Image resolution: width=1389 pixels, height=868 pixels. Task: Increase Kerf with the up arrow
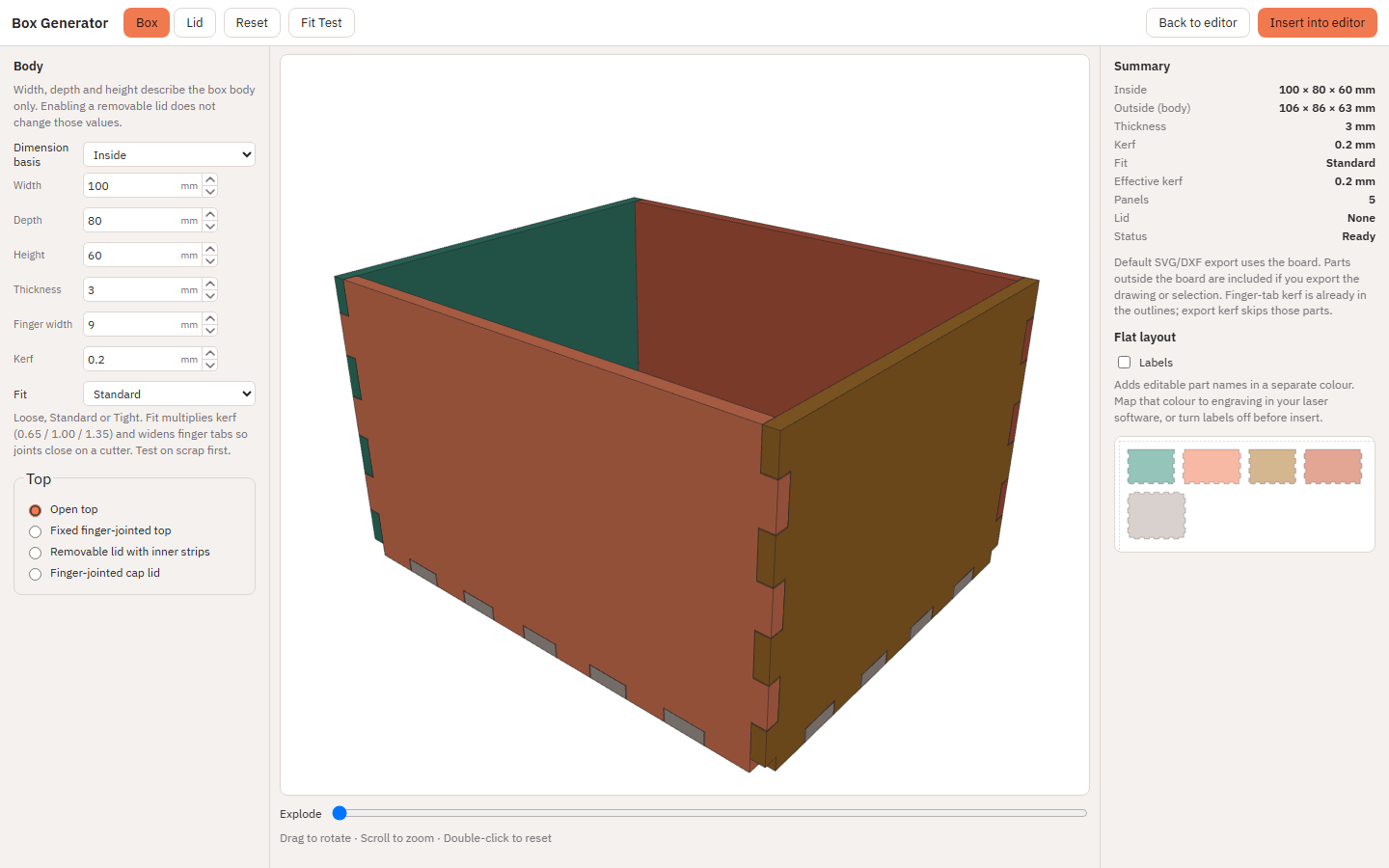click(210, 353)
